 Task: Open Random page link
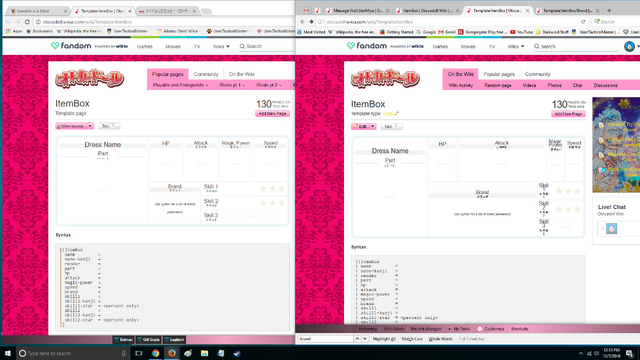tap(498, 85)
